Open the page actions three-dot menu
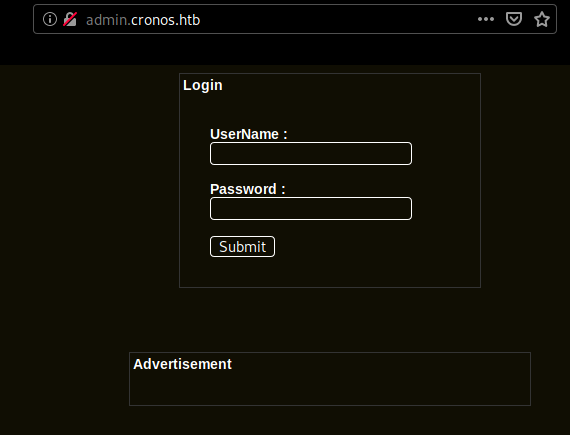The width and height of the screenshot is (570, 435). click(x=486, y=19)
